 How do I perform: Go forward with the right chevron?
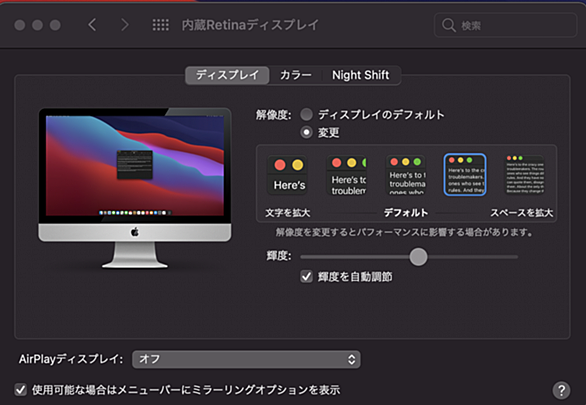coord(124,25)
